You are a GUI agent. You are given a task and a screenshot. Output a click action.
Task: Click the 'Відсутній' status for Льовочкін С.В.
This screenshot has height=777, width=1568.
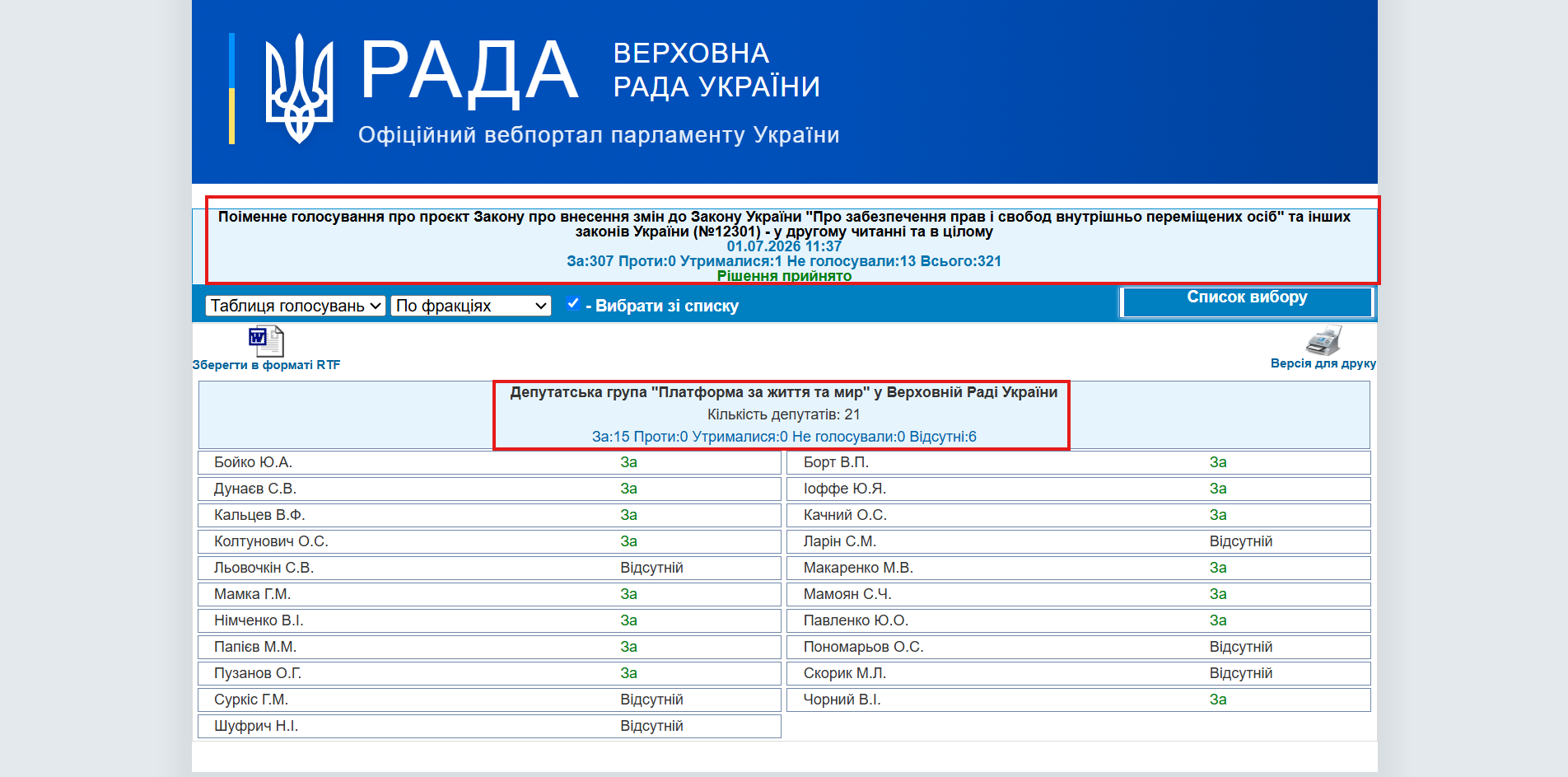tap(651, 568)
